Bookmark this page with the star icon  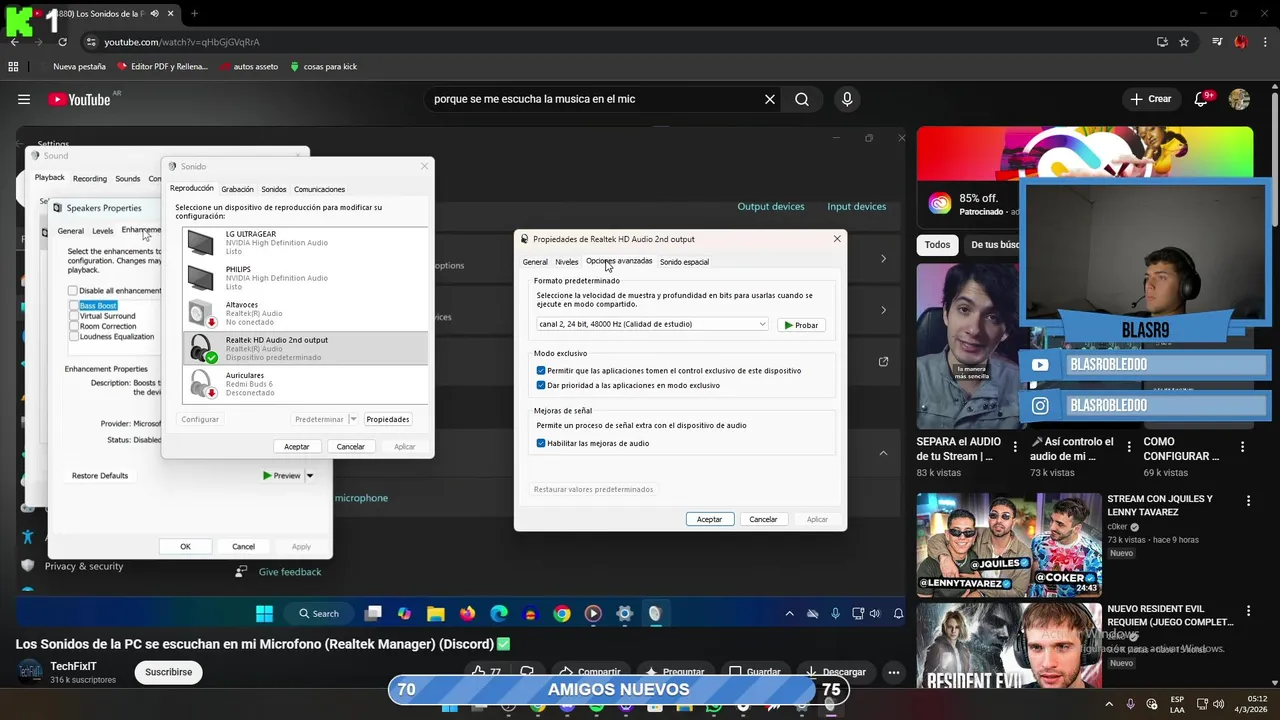tap(1184, 42)
